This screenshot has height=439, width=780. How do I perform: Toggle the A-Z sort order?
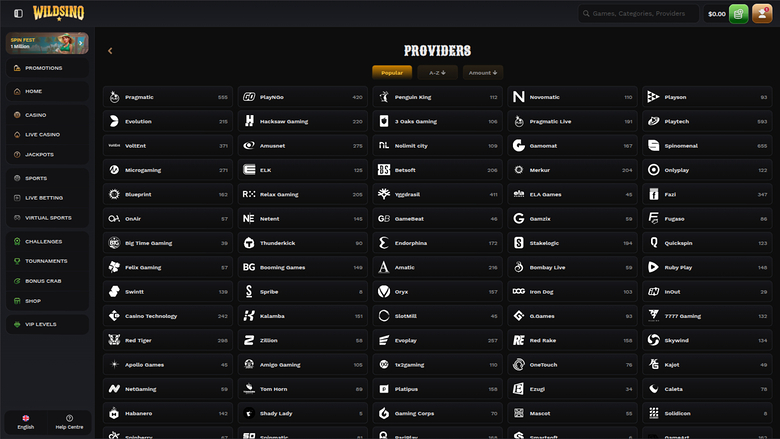coord(437,72)
